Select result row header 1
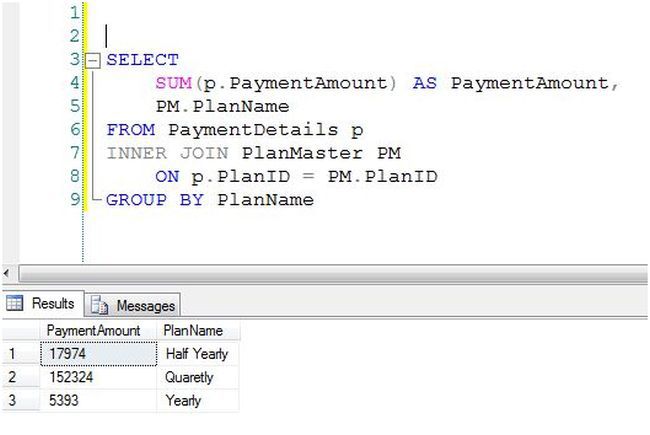650x435 pixels. 21,354
